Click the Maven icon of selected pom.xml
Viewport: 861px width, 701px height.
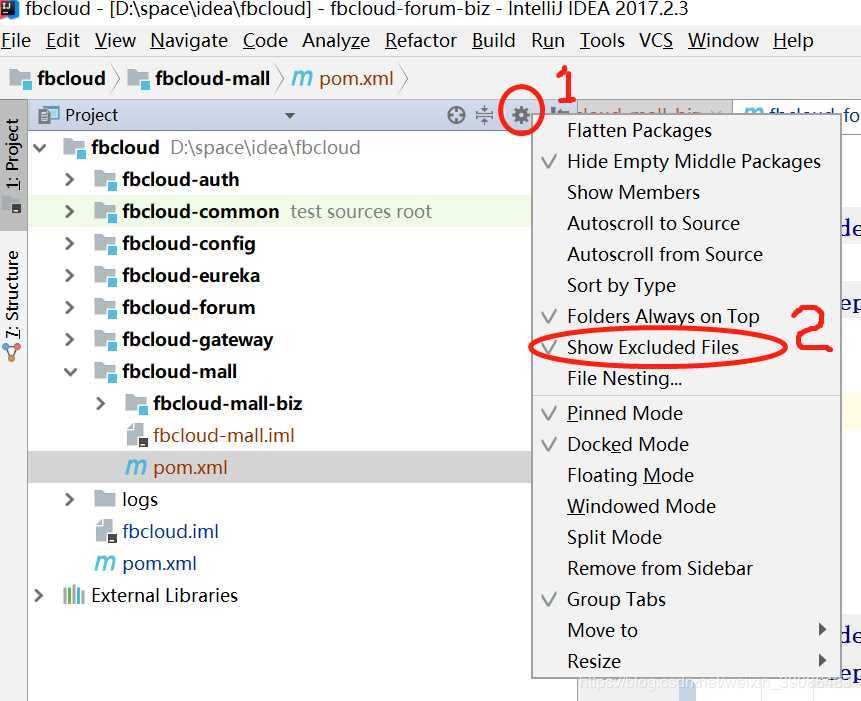136,467
